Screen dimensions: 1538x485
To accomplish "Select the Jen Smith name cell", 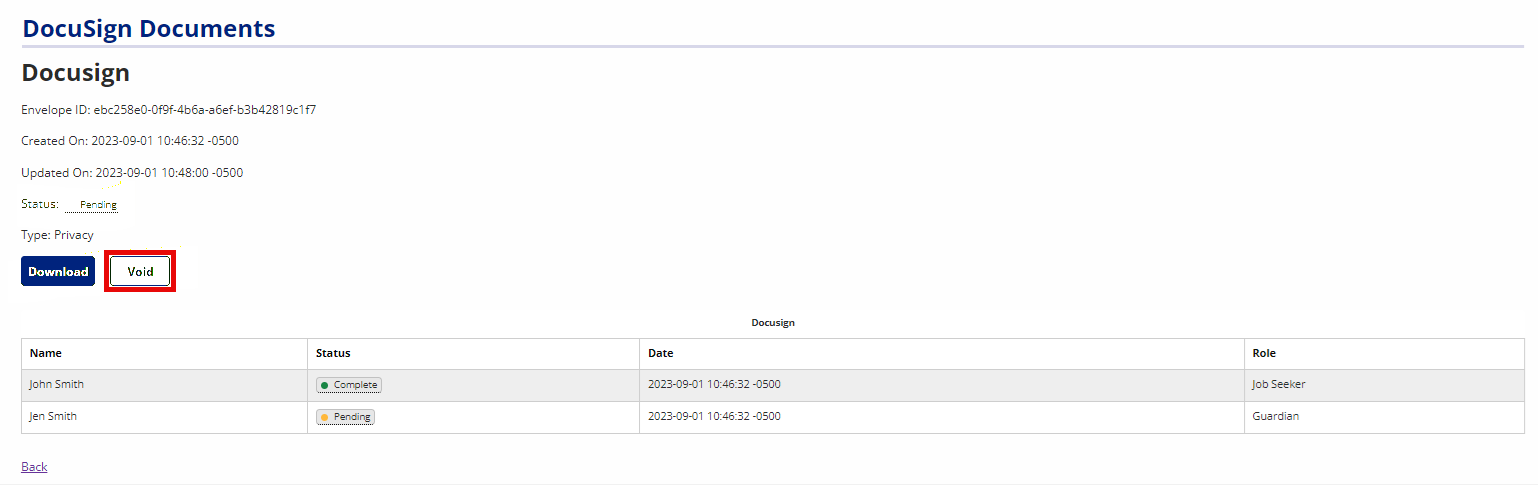I will point(164,417).
